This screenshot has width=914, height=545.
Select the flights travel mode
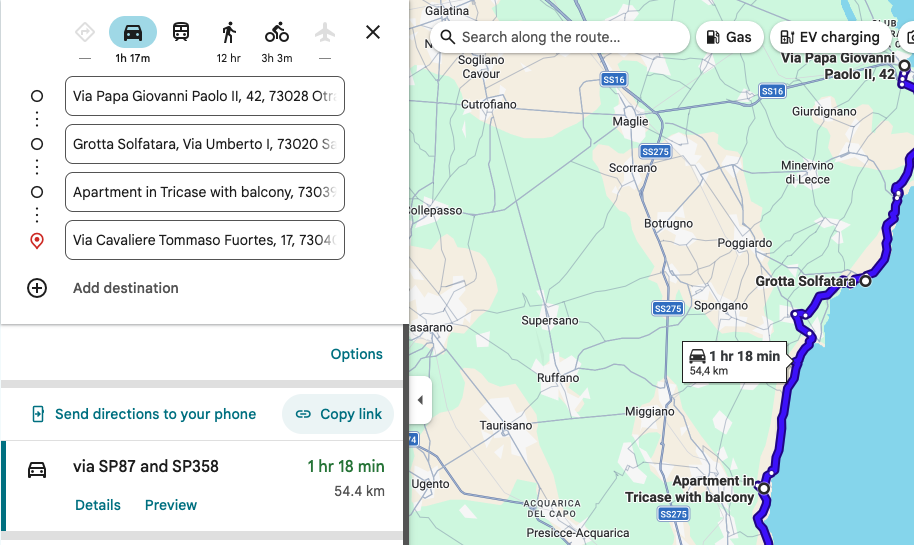[325, 32]
